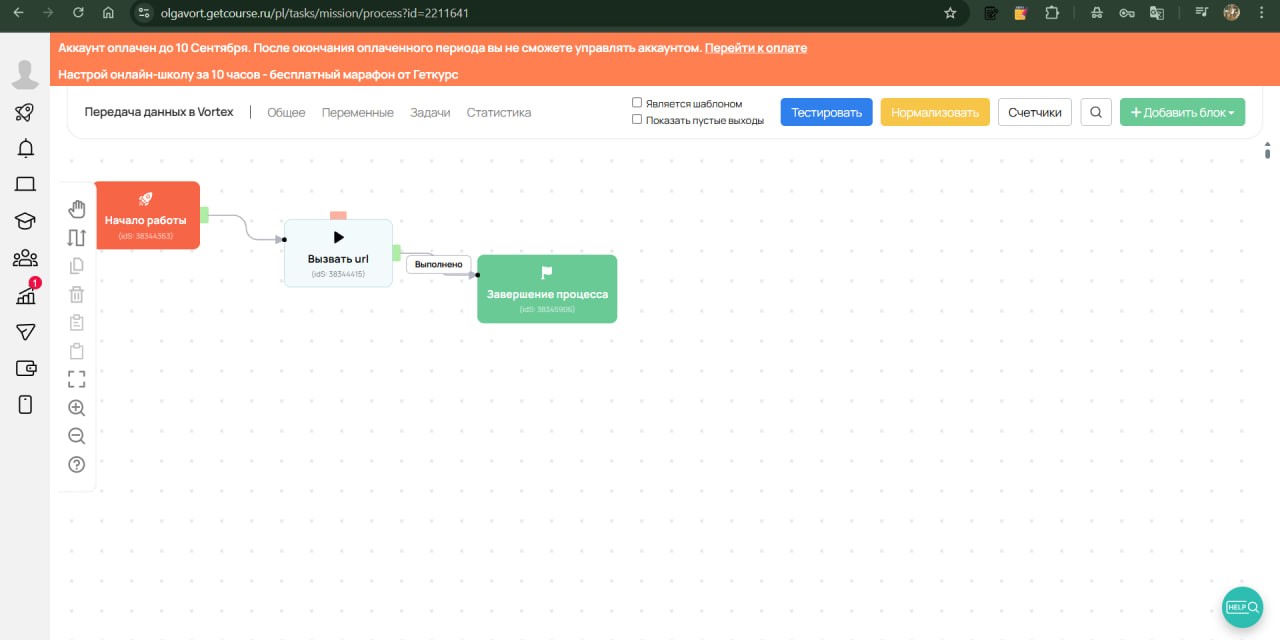The image size is (1280, 640).
Task: Click the 'Тестировать' button
Action: click(826, 112)
